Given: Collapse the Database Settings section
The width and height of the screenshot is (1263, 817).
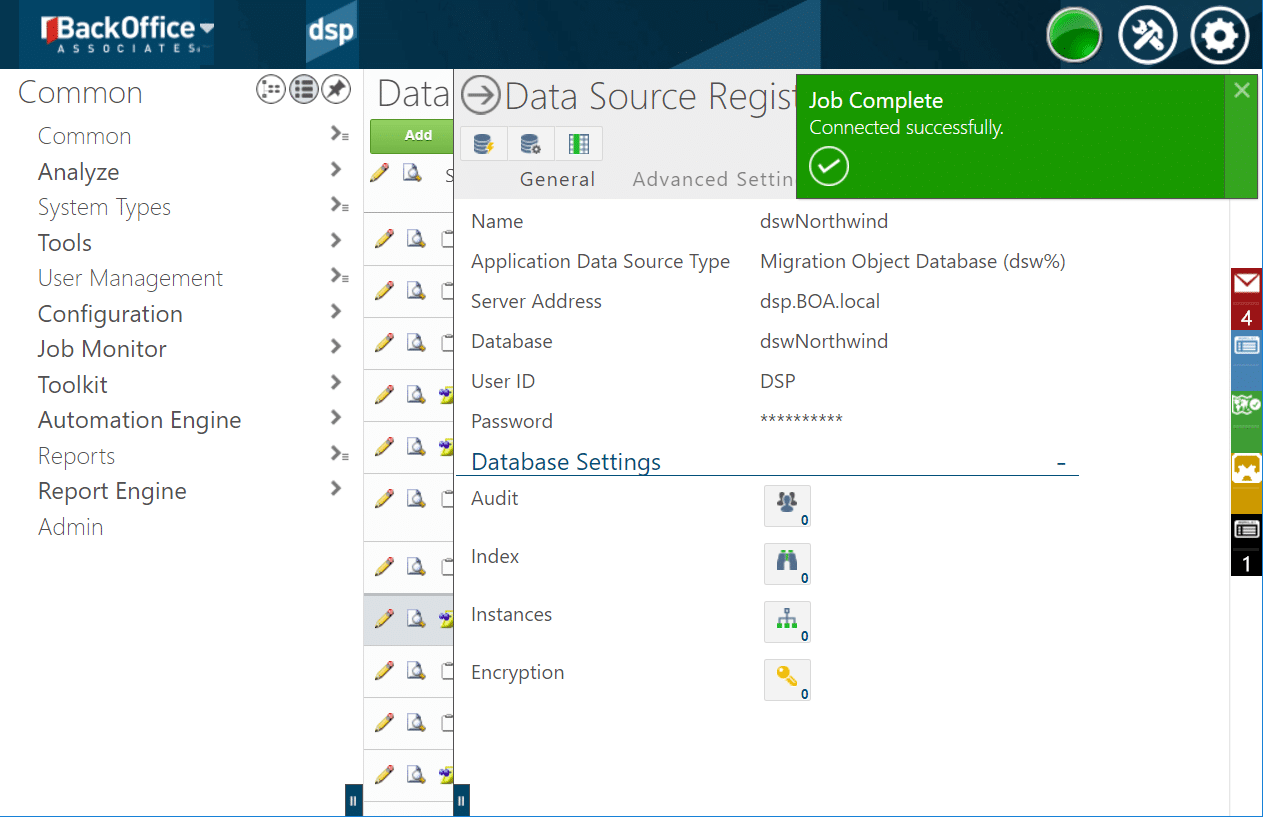Looking at the screenshot, I should point(1061,463).
